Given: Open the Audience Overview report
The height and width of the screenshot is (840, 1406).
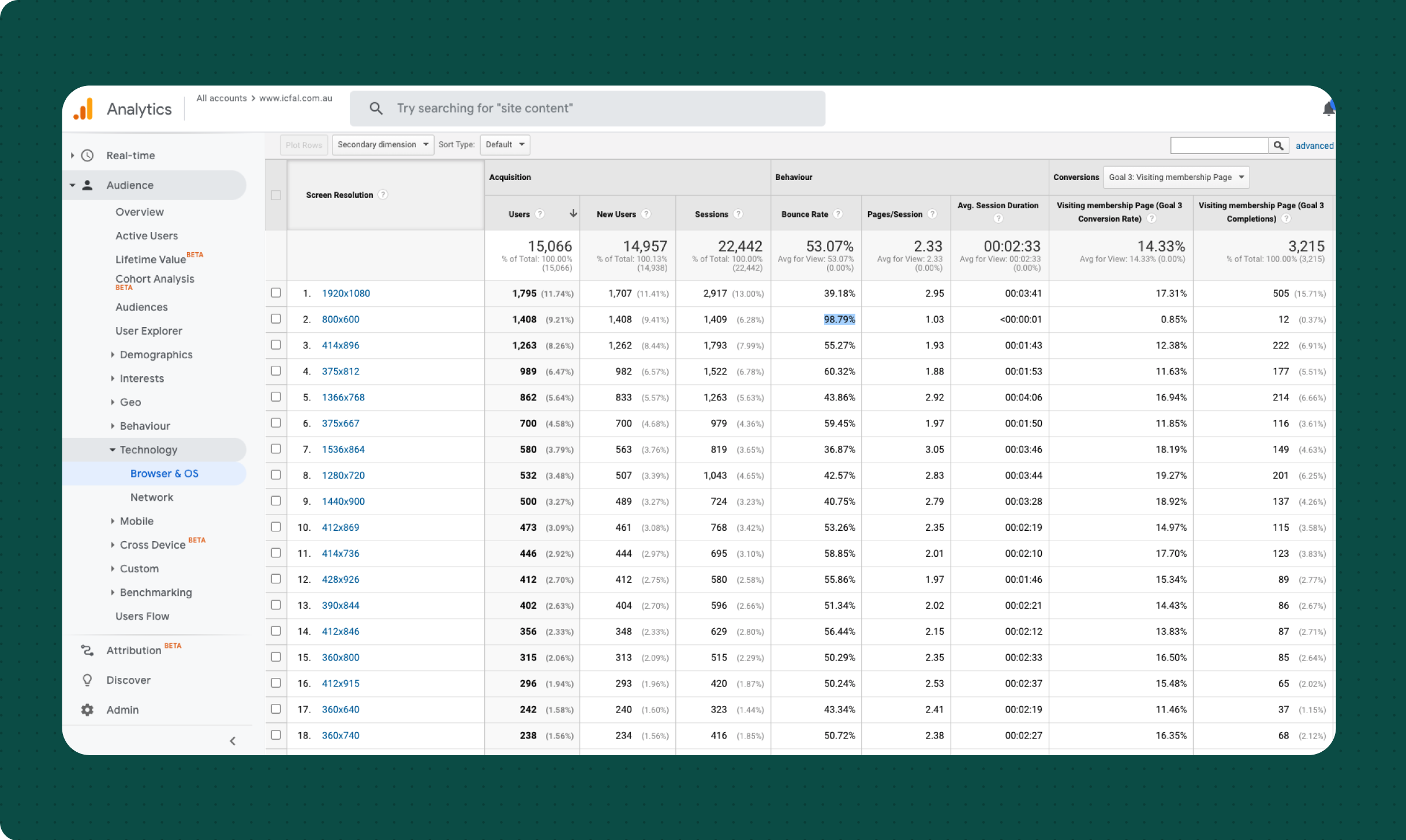Looking at the screenshot, I should [140, 212].
